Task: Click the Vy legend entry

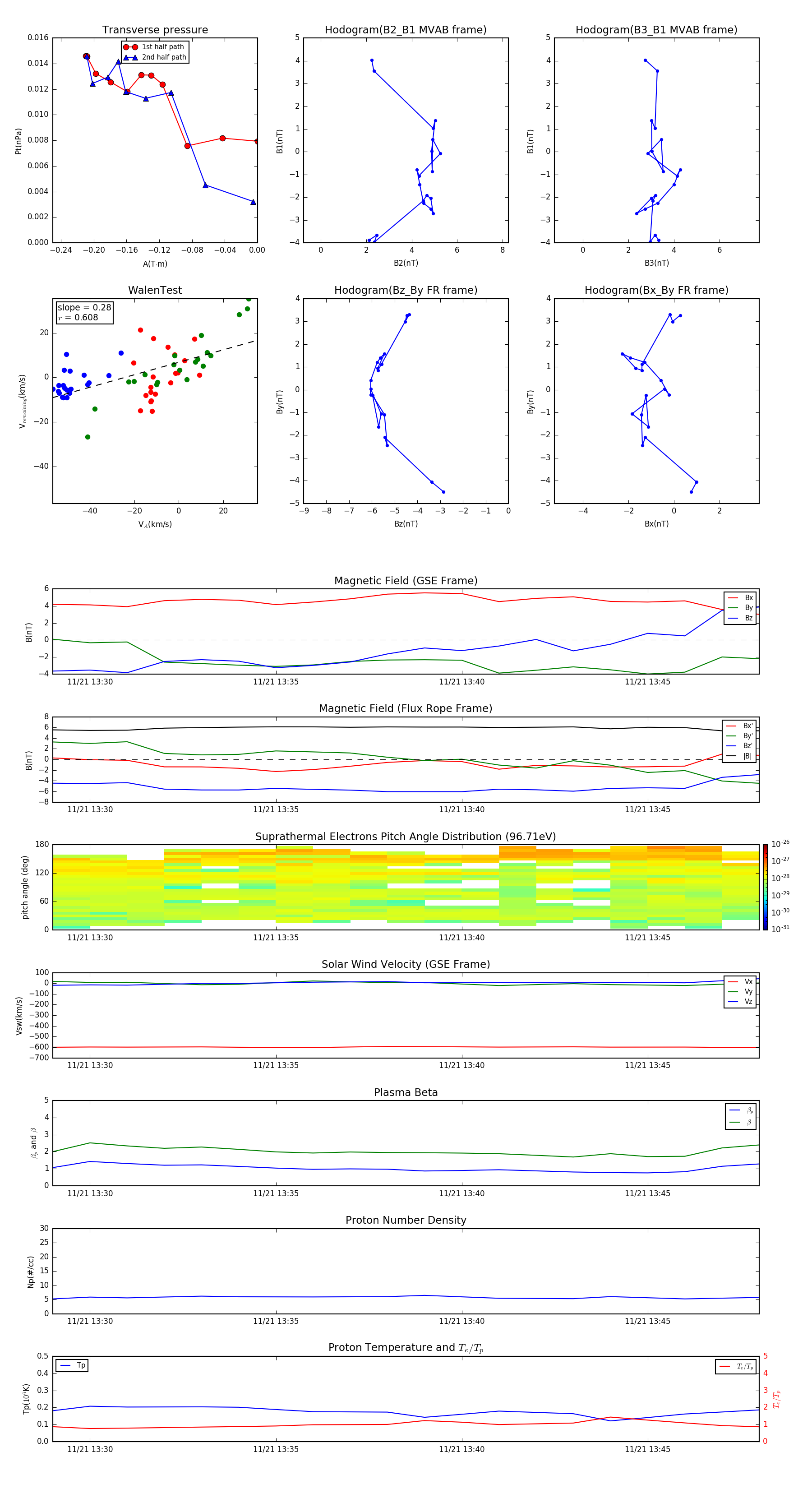Action: point(740,991)
